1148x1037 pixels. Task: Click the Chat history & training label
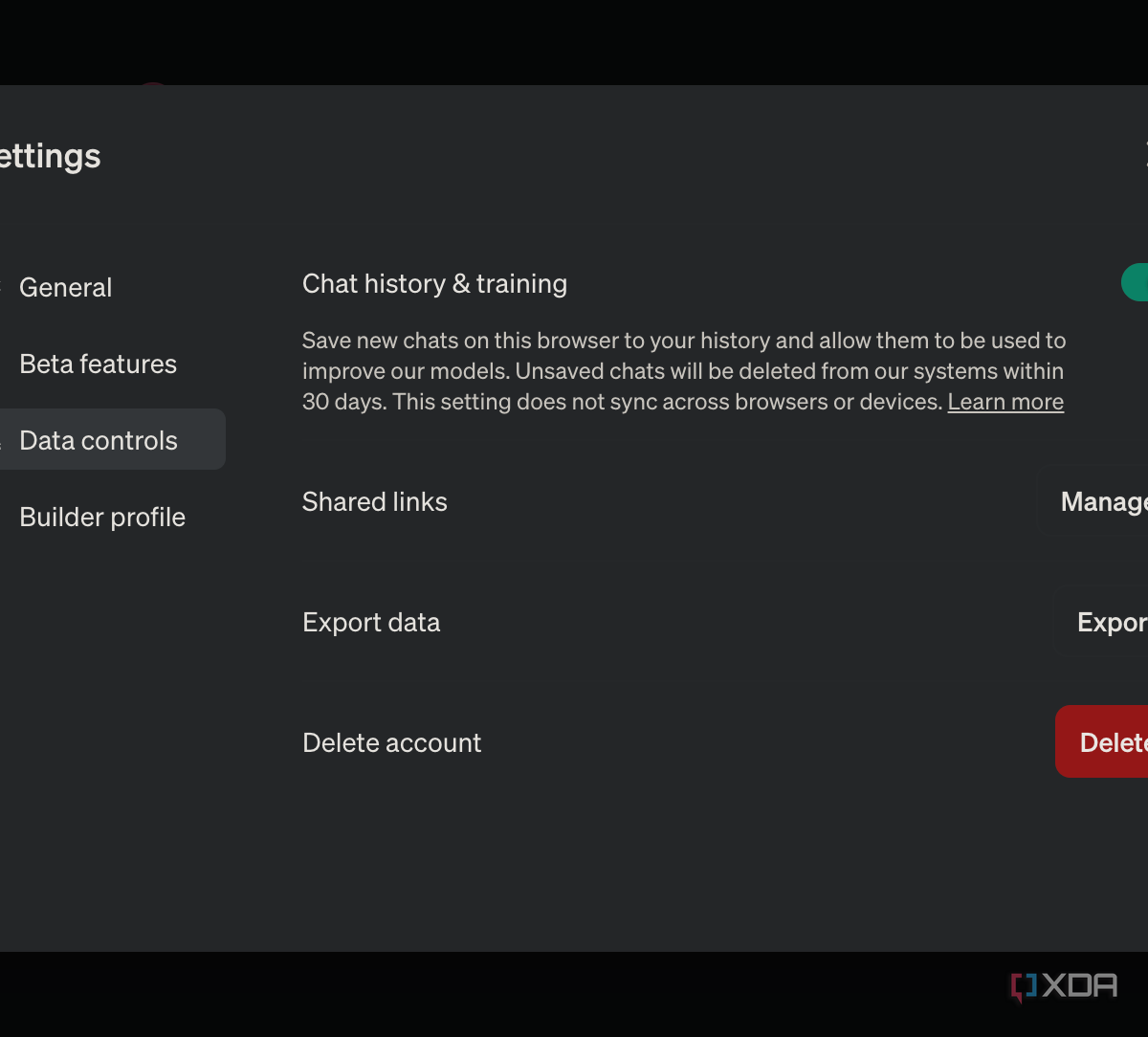tap(434, 283)
